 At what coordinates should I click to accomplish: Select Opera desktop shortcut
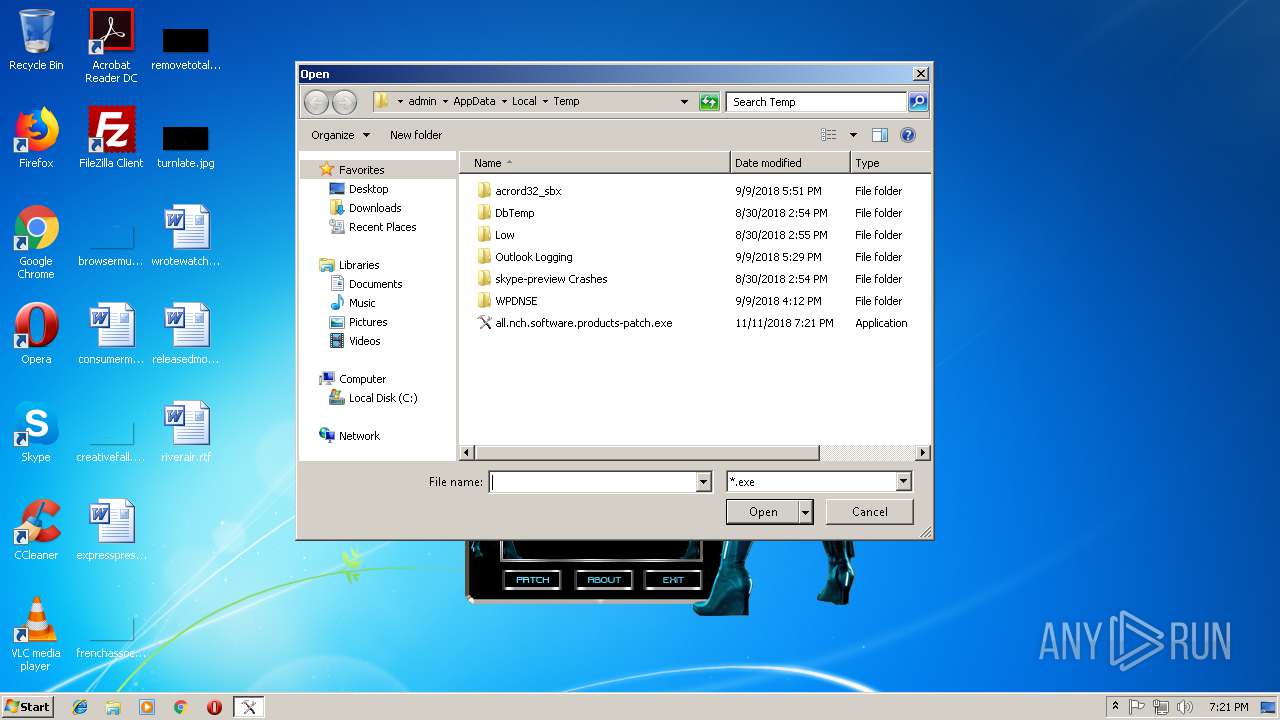(36, 334)
